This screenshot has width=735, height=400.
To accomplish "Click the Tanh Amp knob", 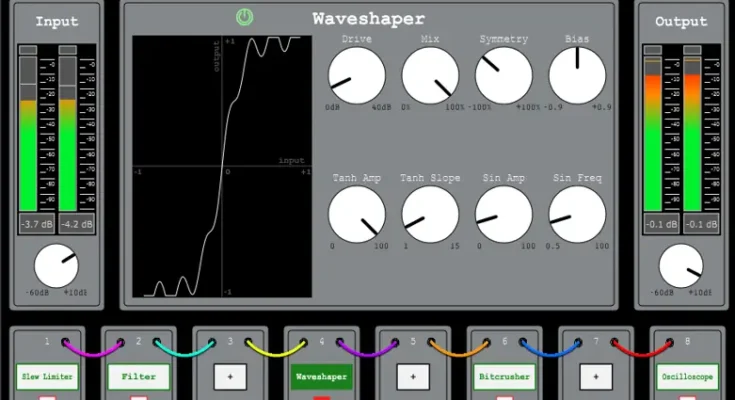I will pyautogui.click(x=356, y=213).
